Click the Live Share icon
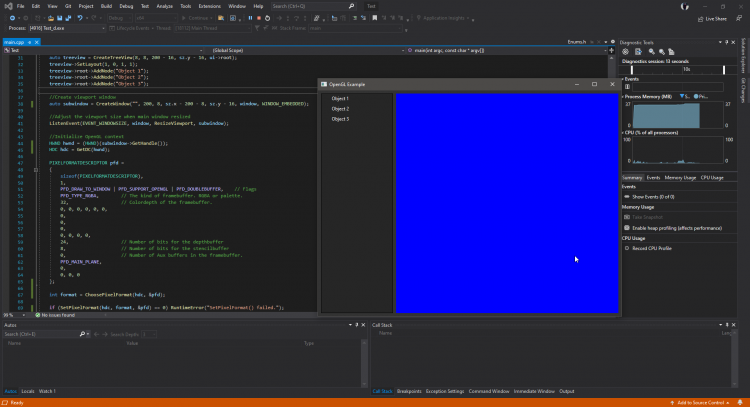750x407 pixels. tap(699, 18)
